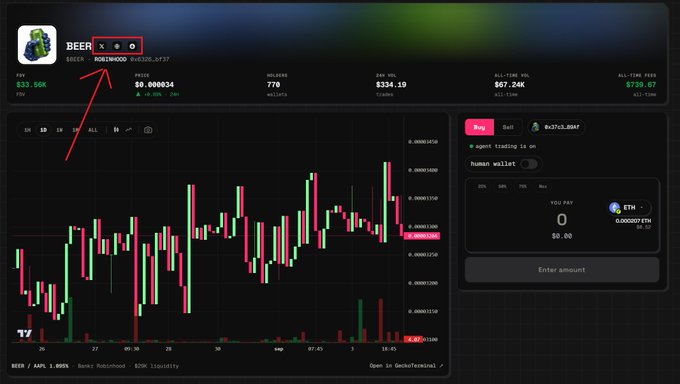680x384 pixels.
Task: Click the wallet avatar icon
Action: 536,127
